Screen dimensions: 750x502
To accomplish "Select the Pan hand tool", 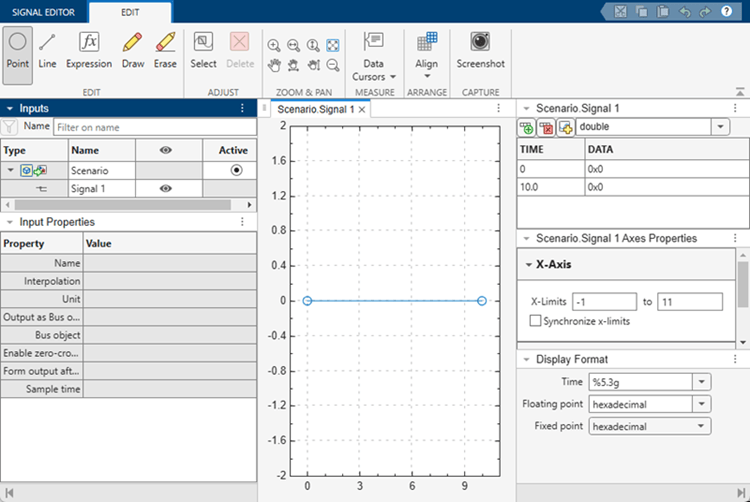I will pyautogui.click(x=274, y=65).
